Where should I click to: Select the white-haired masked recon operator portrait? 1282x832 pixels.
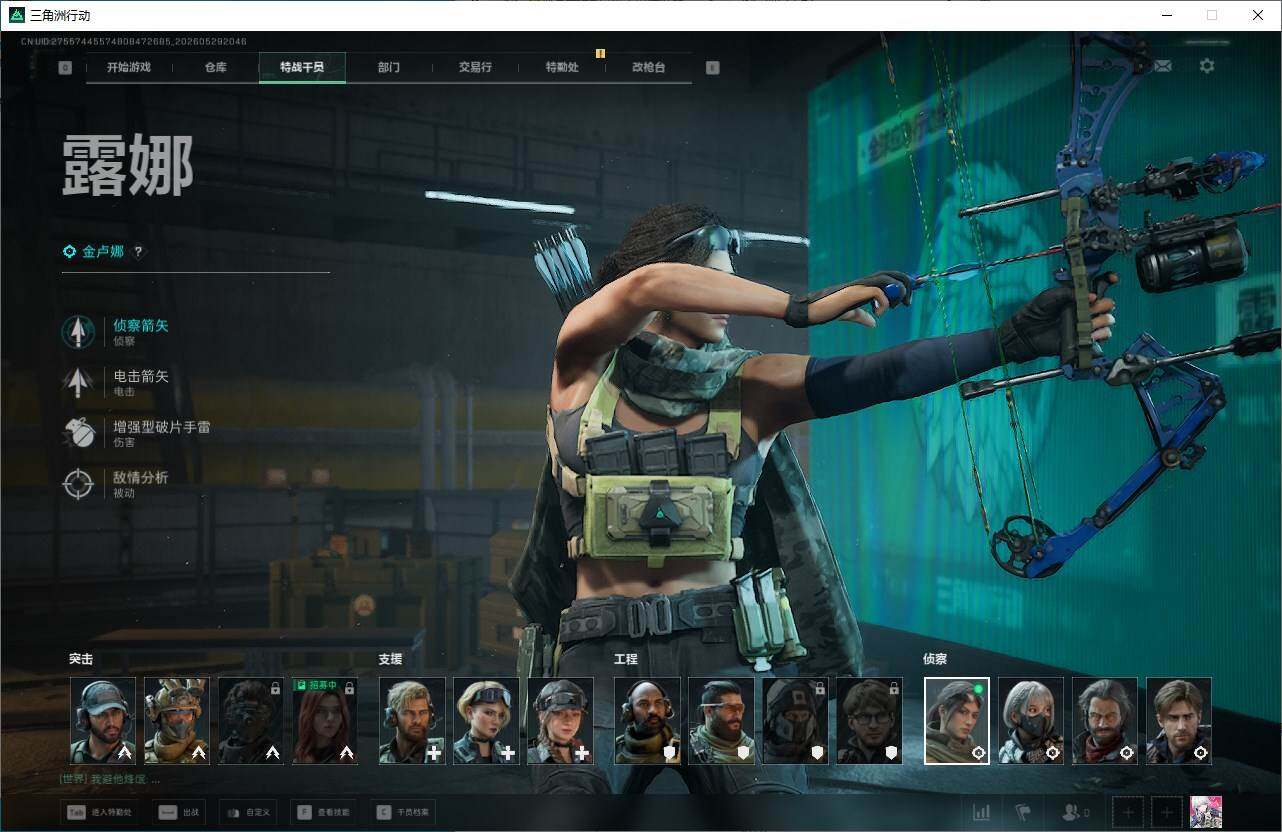point(1031,721)
